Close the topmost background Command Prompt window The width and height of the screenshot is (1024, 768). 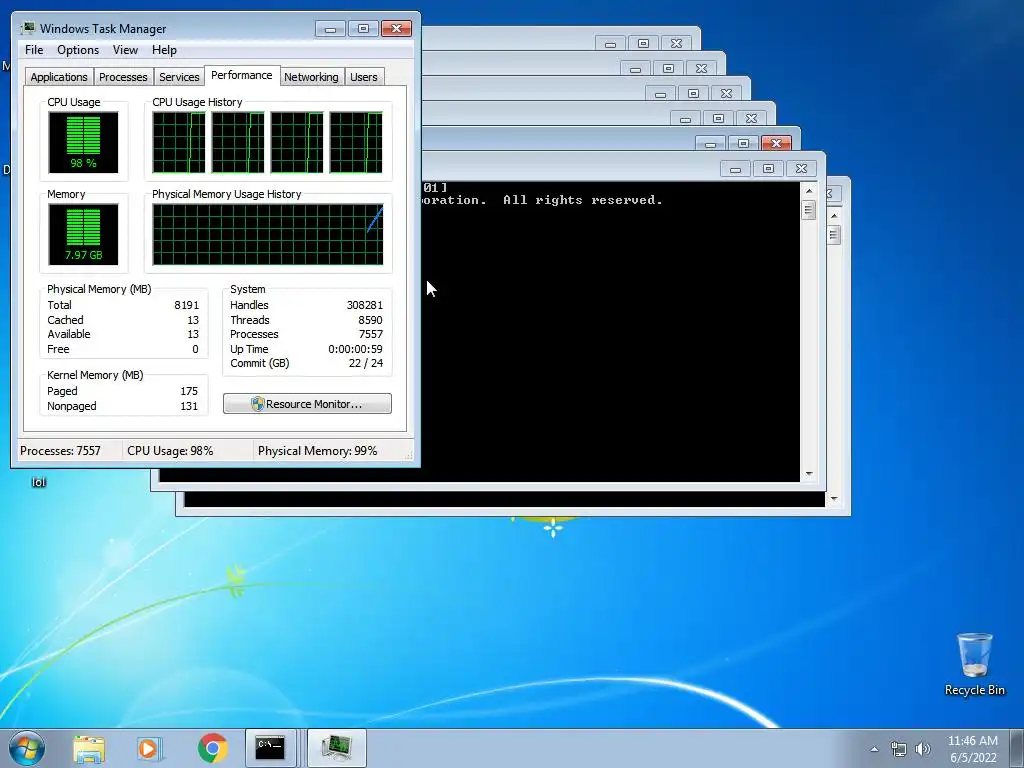click(677, 43)
